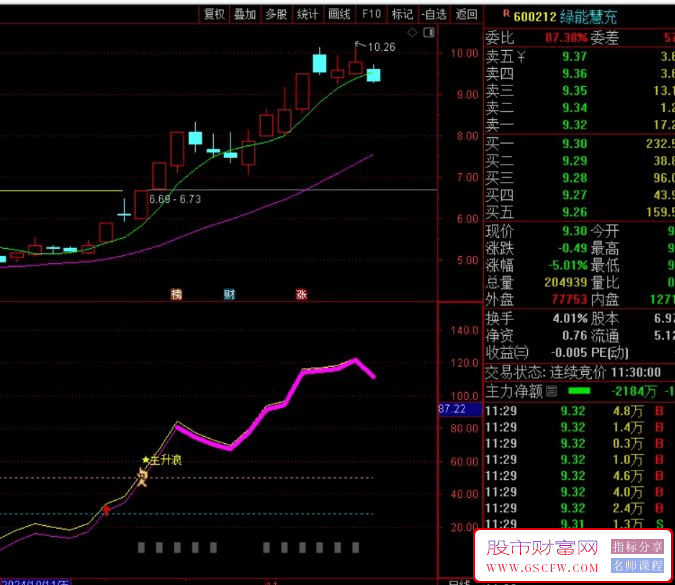Click the red arrow signal on the indicator
Viewport: 675px width, 585px height.
point(106,510)
